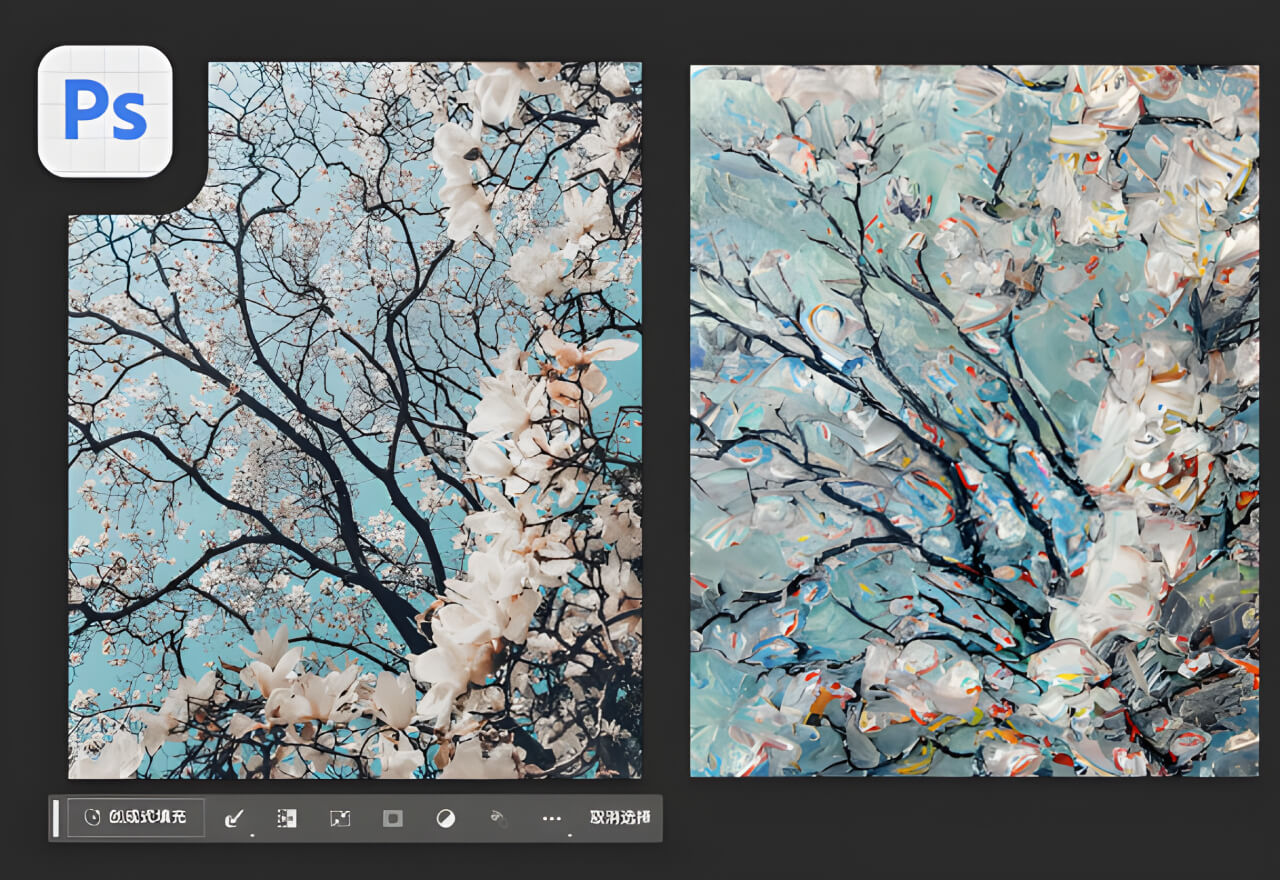This screenshot has width=1280, height=880.
Task: Select the Transform Image icon
Action: [340, 817]
